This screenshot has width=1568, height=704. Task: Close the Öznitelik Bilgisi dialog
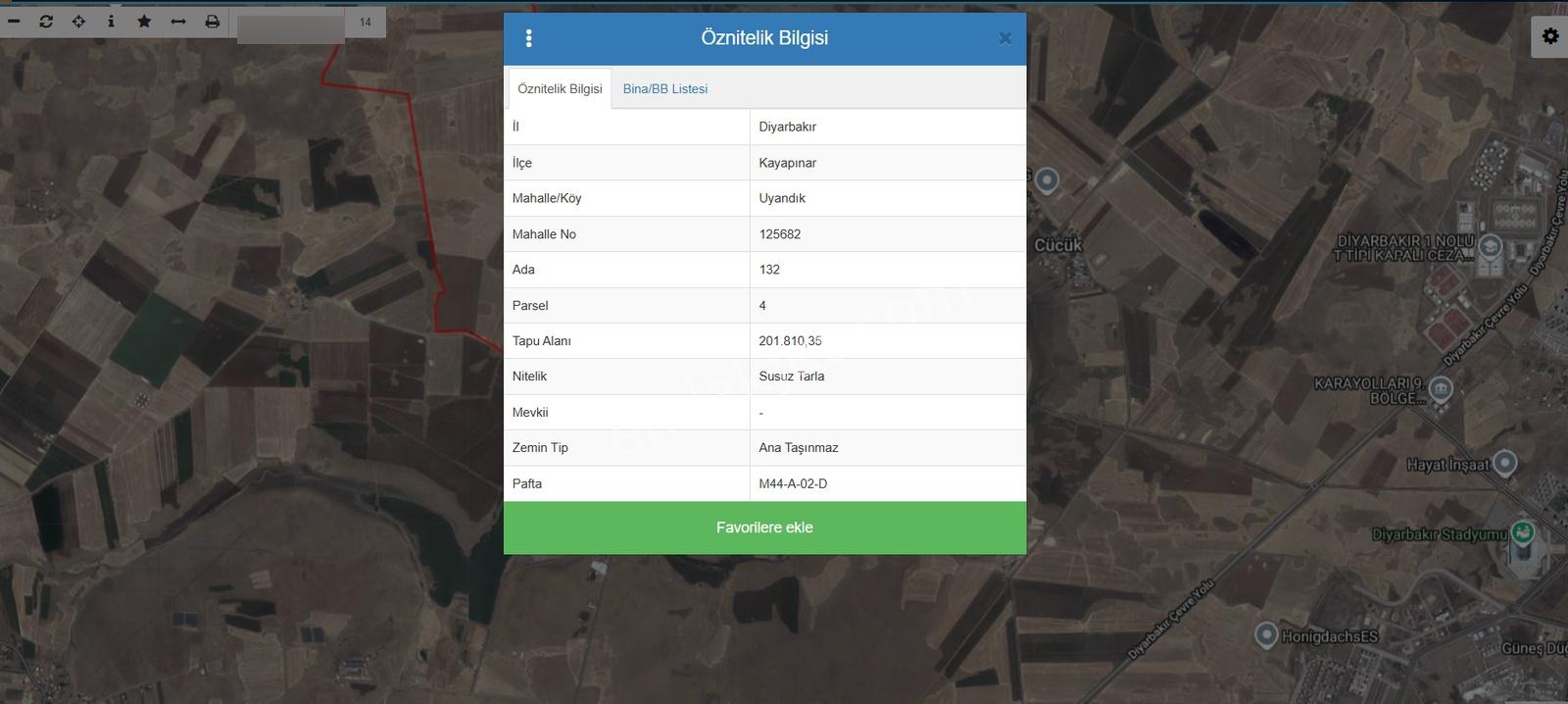click(1004, 38)
